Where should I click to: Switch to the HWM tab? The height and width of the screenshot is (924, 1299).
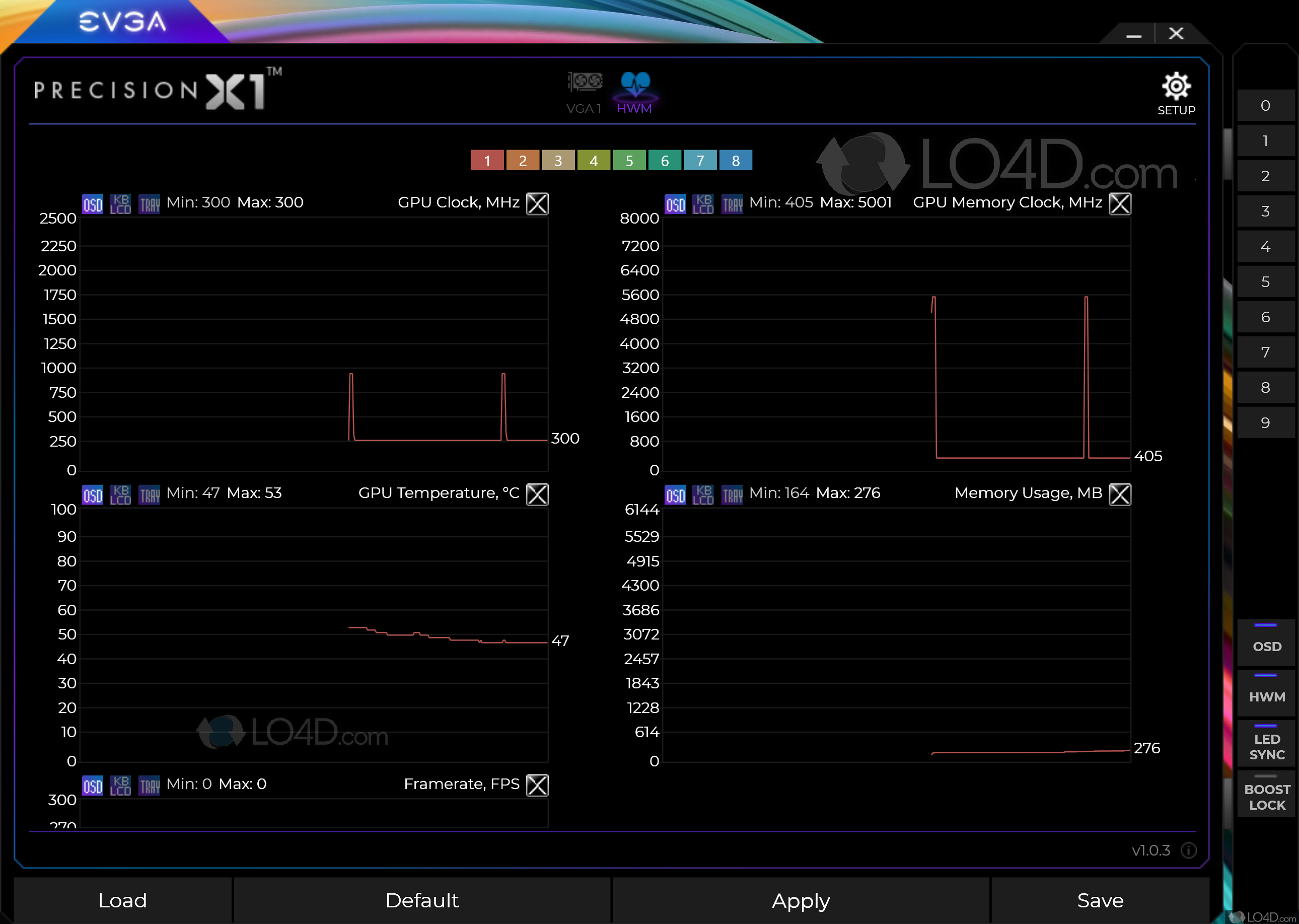click(635, 91)
